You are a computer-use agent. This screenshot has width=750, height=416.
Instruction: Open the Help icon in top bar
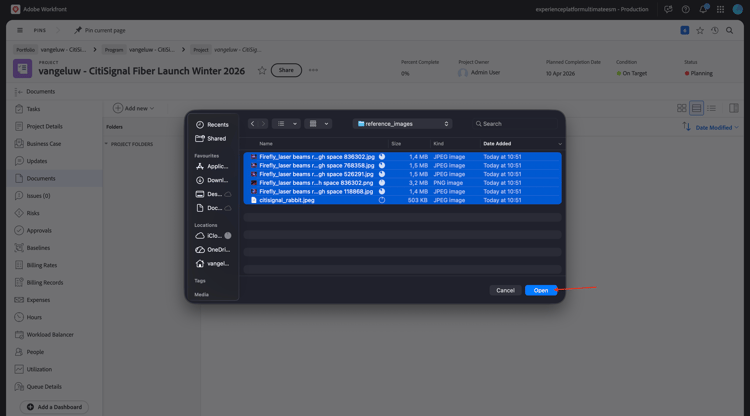685,9
